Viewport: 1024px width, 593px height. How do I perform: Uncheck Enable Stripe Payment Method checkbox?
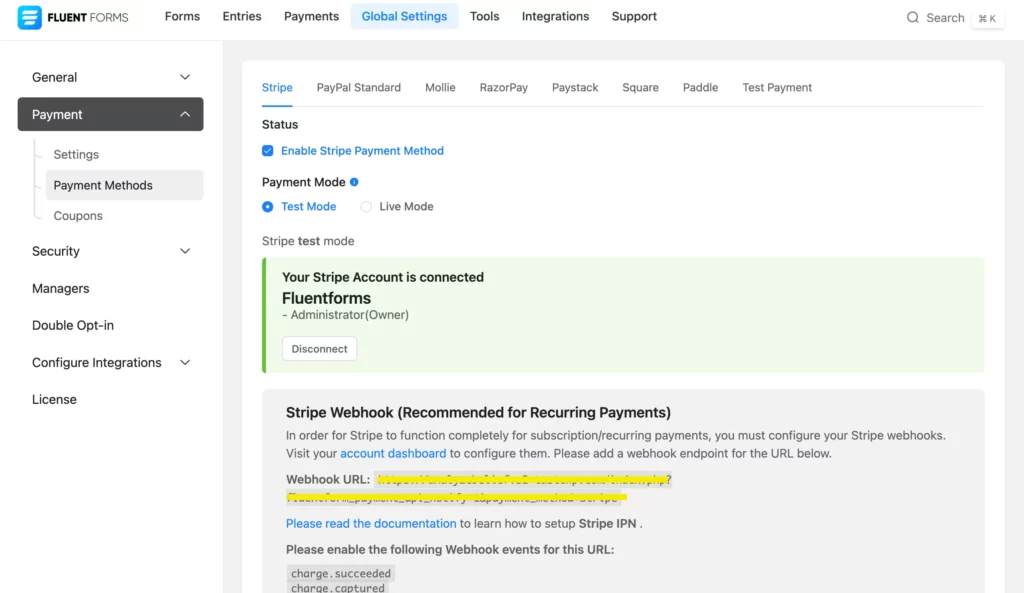pyautogui.click(x=268, y=151)
